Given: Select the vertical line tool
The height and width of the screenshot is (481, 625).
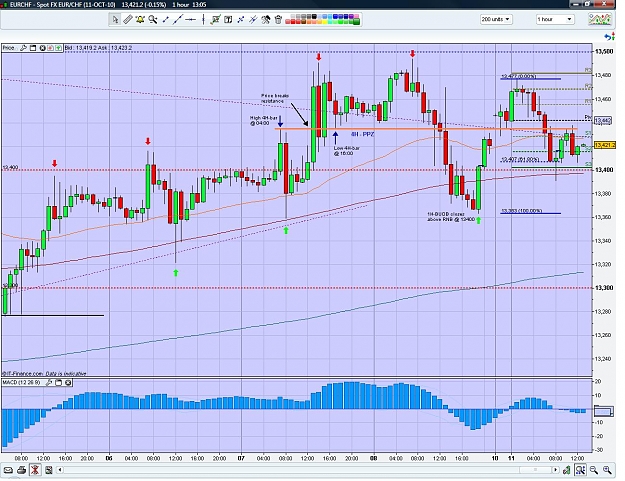Looking at the screenshot, I should pos(203,19).
